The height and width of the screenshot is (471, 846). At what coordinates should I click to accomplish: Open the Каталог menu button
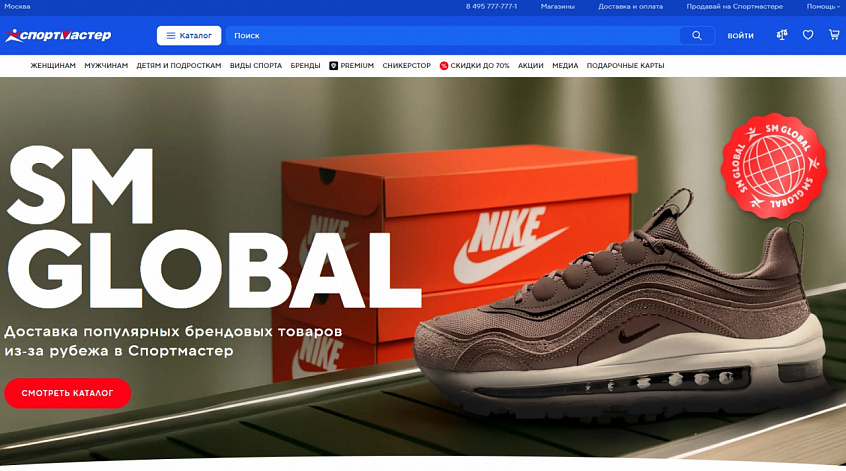189,36
